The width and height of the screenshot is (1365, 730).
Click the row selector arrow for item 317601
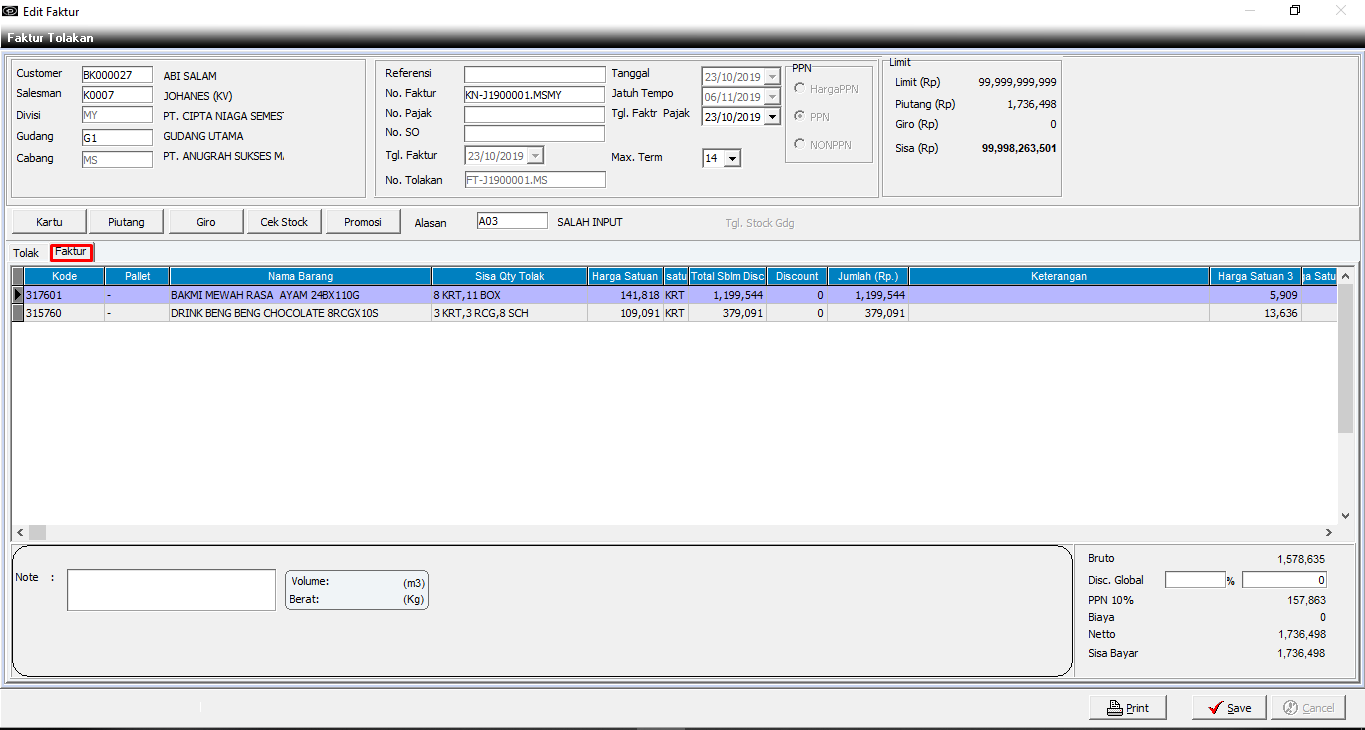[18, 295]
